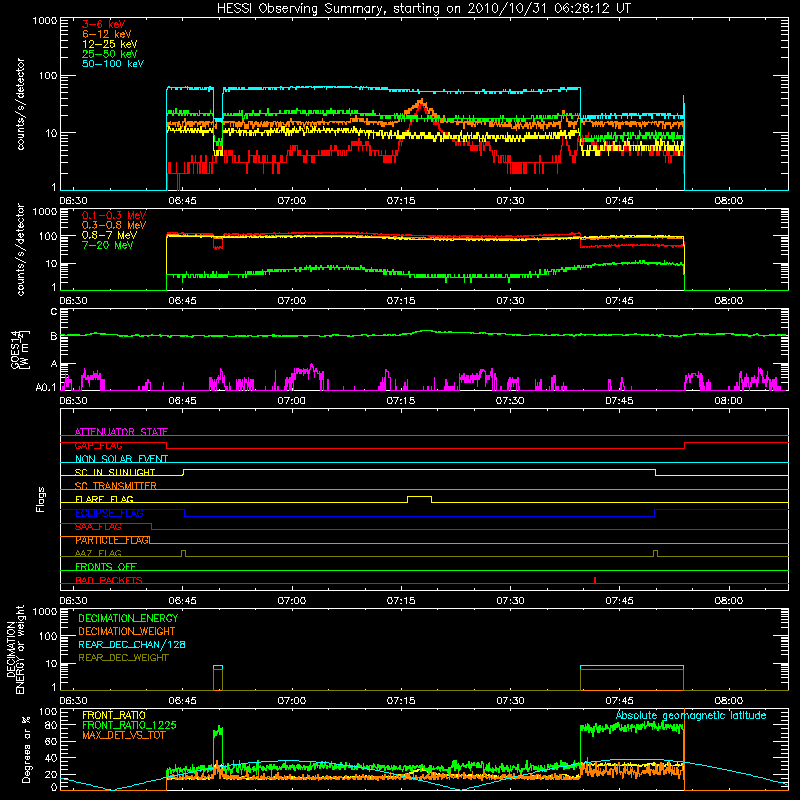Click the Degrees or % axis label
Image resolution: width=800 pixels, height=800 pixels.
point(26,749)
